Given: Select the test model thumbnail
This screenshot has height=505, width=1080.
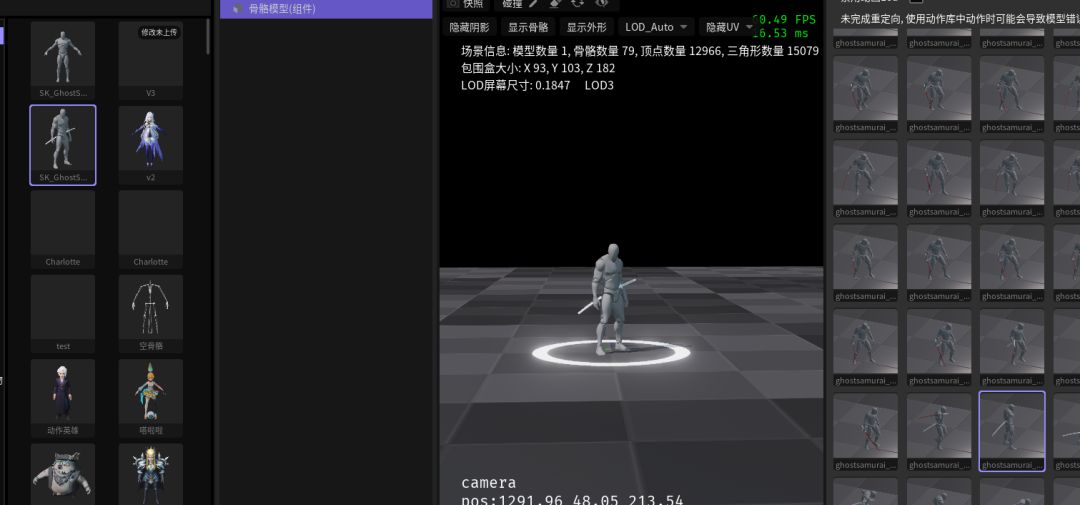Looking at the screenshot, I should point(63,314).
